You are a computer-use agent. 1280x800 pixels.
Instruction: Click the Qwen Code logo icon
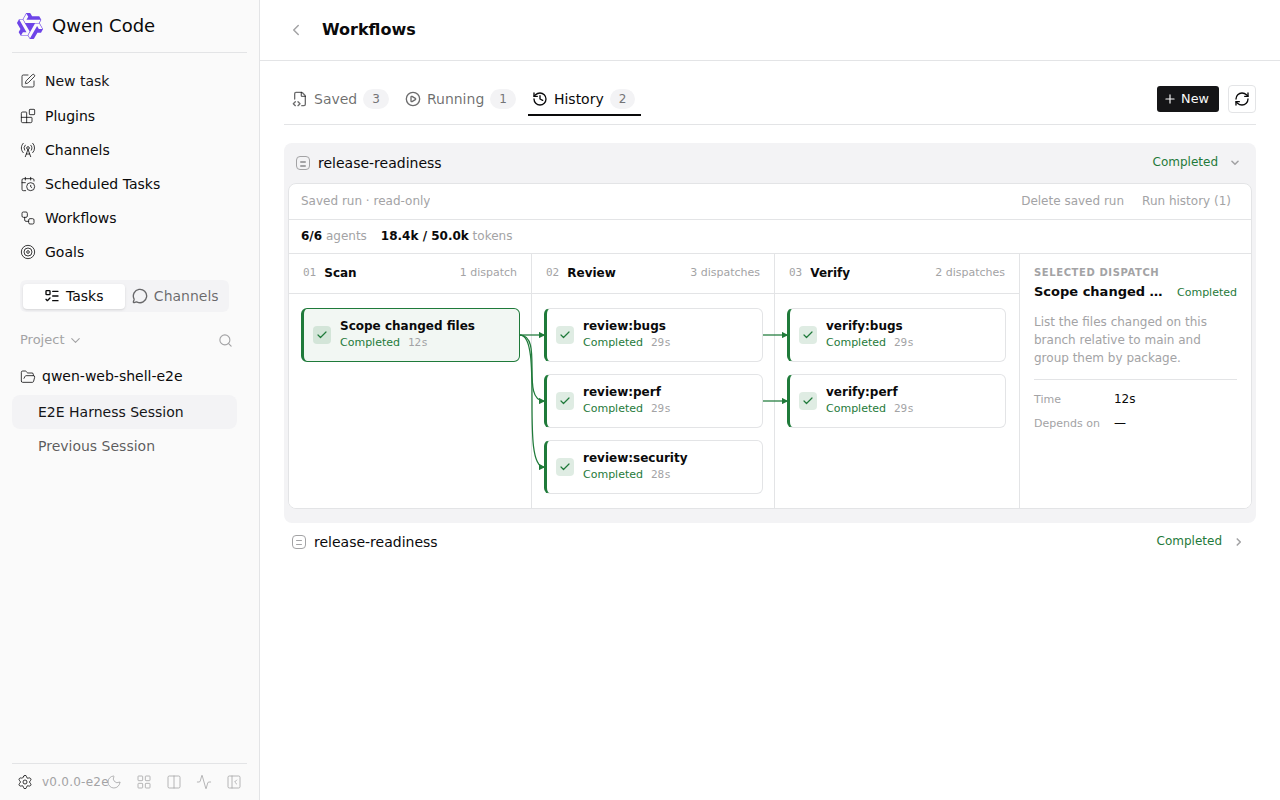click(x=30, y=26)
